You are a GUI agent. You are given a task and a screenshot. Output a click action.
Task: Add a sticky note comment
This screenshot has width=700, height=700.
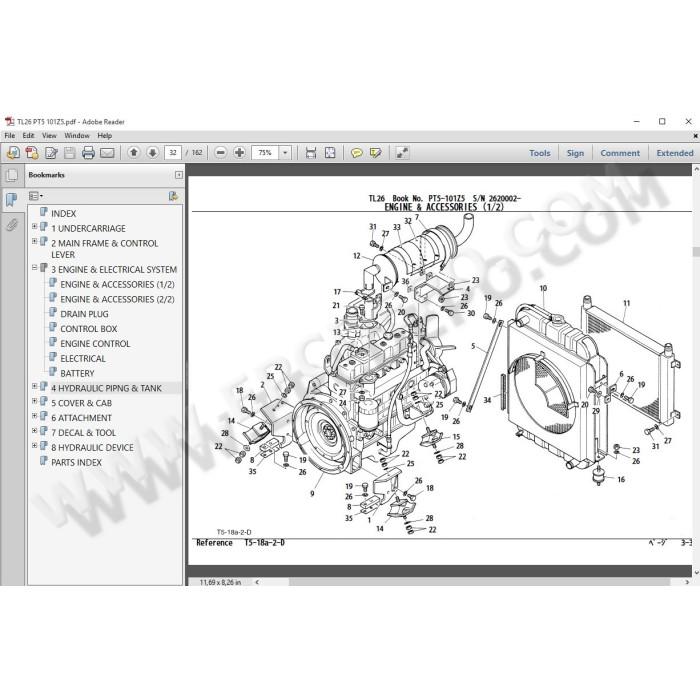pos(356,153)
